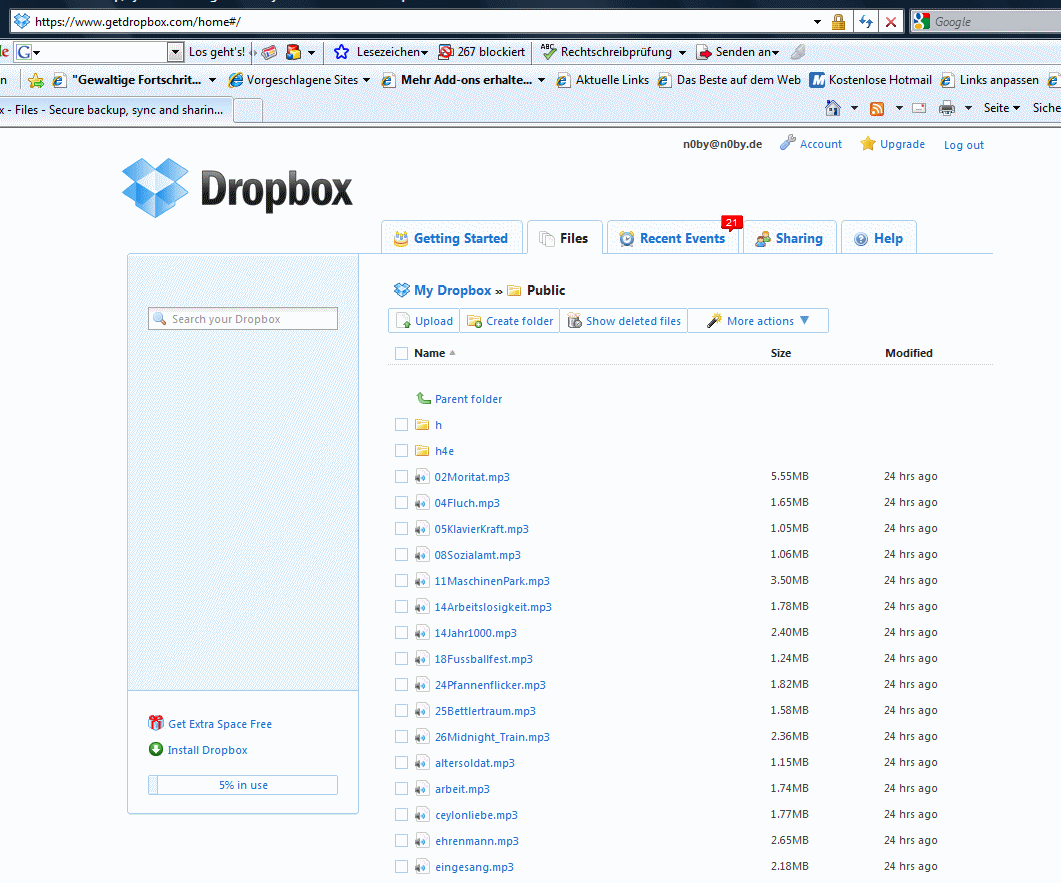Click the audio icon for arbeit.mp3
The height and width of the screenshot is (883, 1061).
tap(422, 789)
